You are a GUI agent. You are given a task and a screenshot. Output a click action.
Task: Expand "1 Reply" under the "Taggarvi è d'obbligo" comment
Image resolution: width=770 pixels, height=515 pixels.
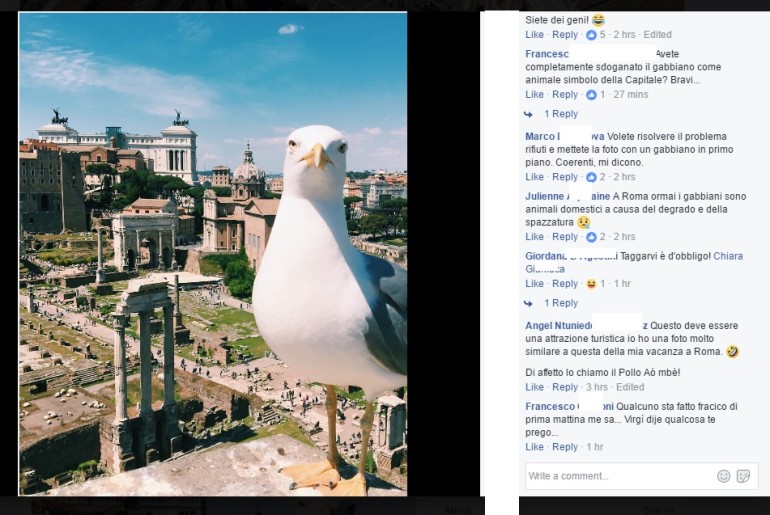(560, 303)
